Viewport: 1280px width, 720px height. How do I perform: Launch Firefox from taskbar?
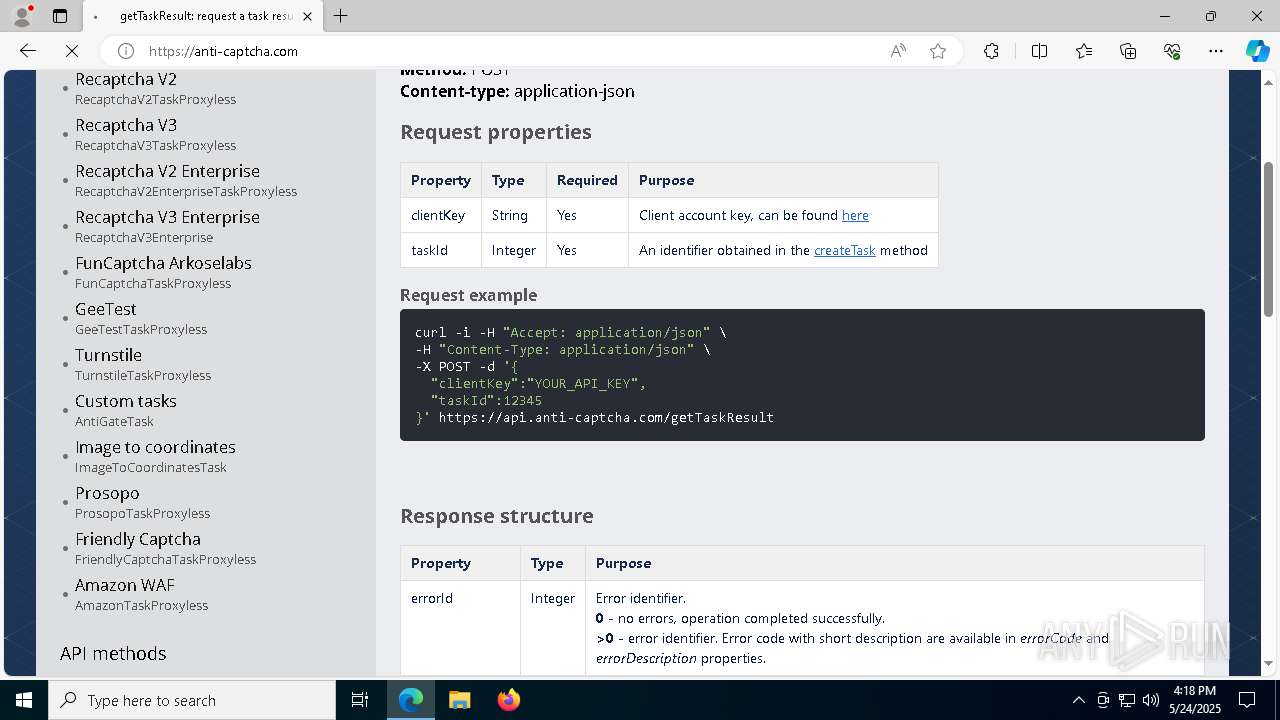pos(508,700)
